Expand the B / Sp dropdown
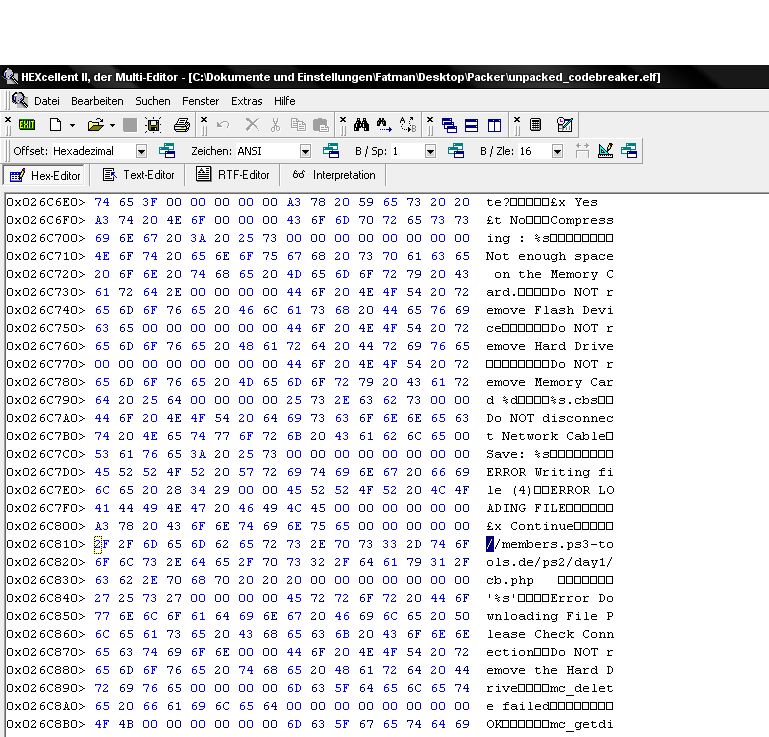The height and width of the screenshot is (737, 769). pyautogui.click(x=430, y=151)
